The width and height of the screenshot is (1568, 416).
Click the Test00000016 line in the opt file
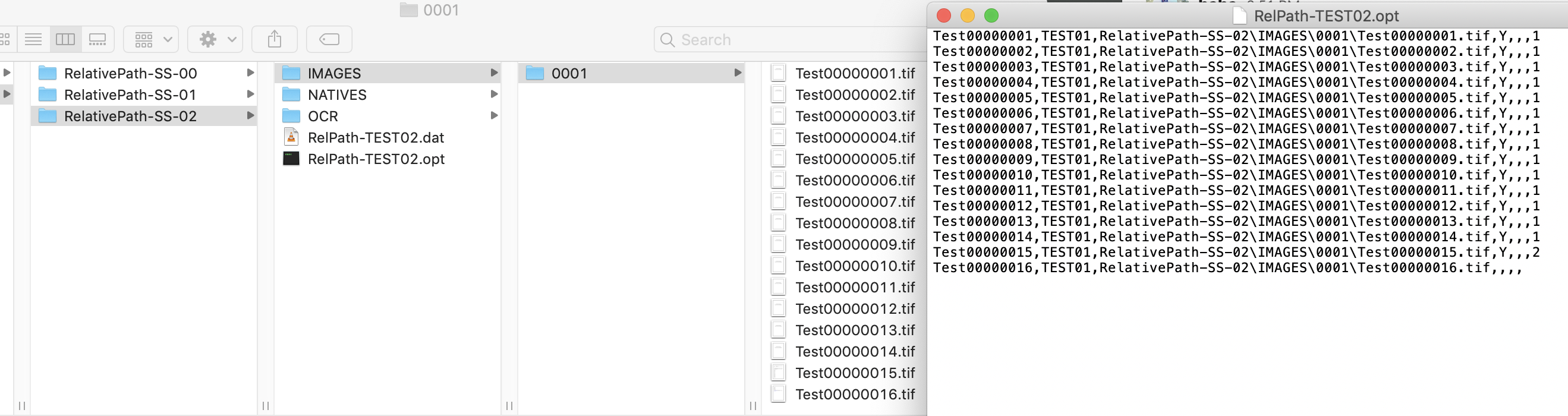[1228, 267]
